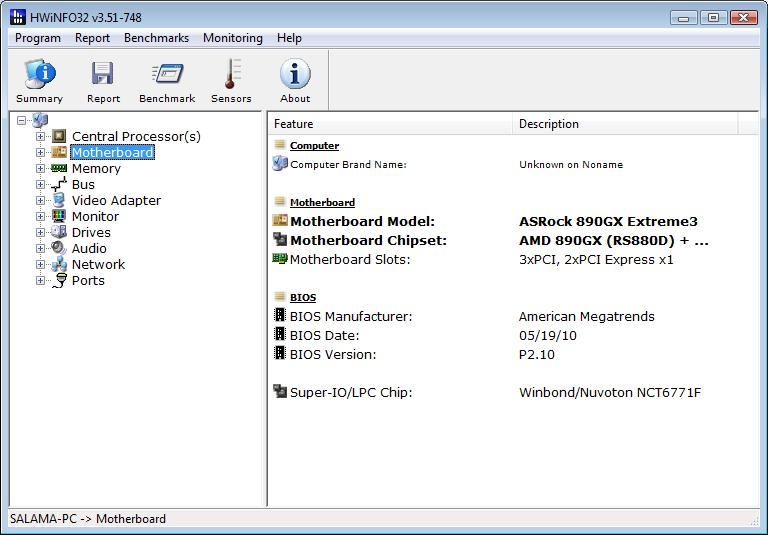Viewport: 768px width, 535px height.
Task: Click the Ports icon in tree
Action: 60,280
